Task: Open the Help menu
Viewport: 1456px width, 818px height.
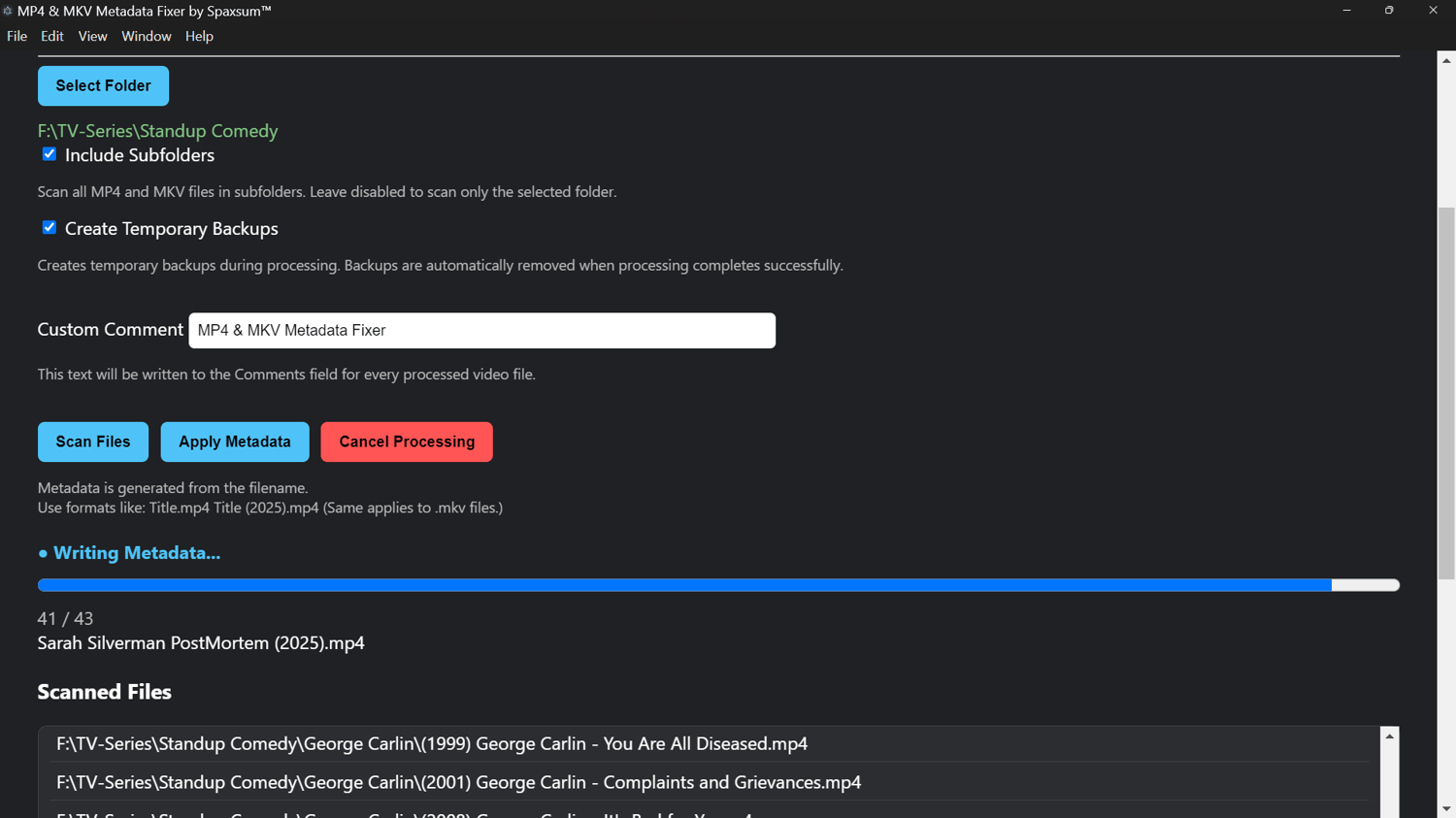Action: coord(199,36)
